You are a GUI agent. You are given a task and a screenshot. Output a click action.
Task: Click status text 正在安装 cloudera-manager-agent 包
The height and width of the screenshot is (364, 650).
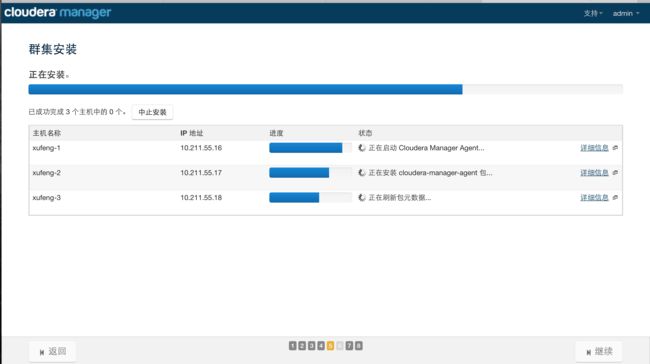tap(430, 172)
